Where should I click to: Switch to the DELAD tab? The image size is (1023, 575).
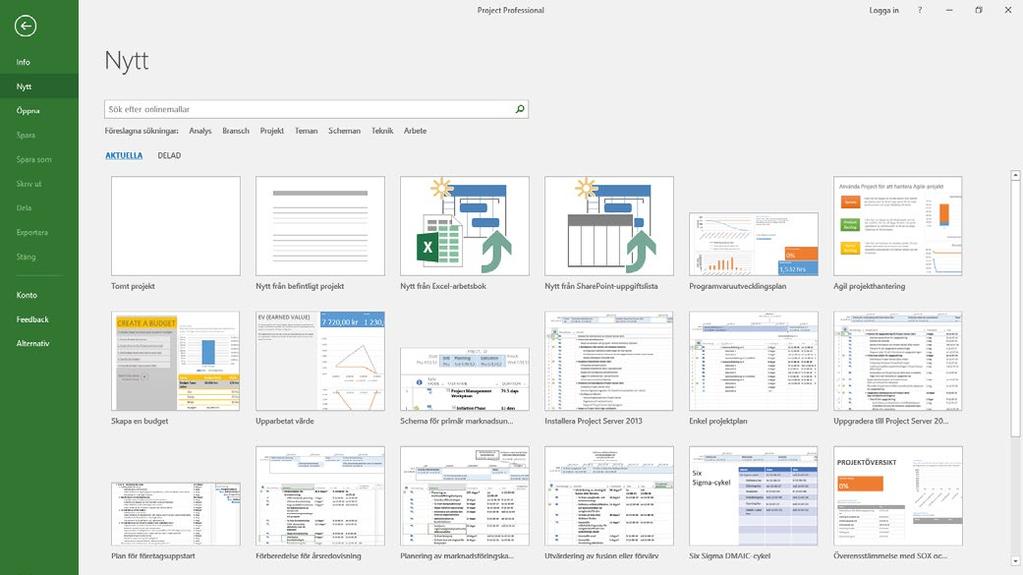169,155
